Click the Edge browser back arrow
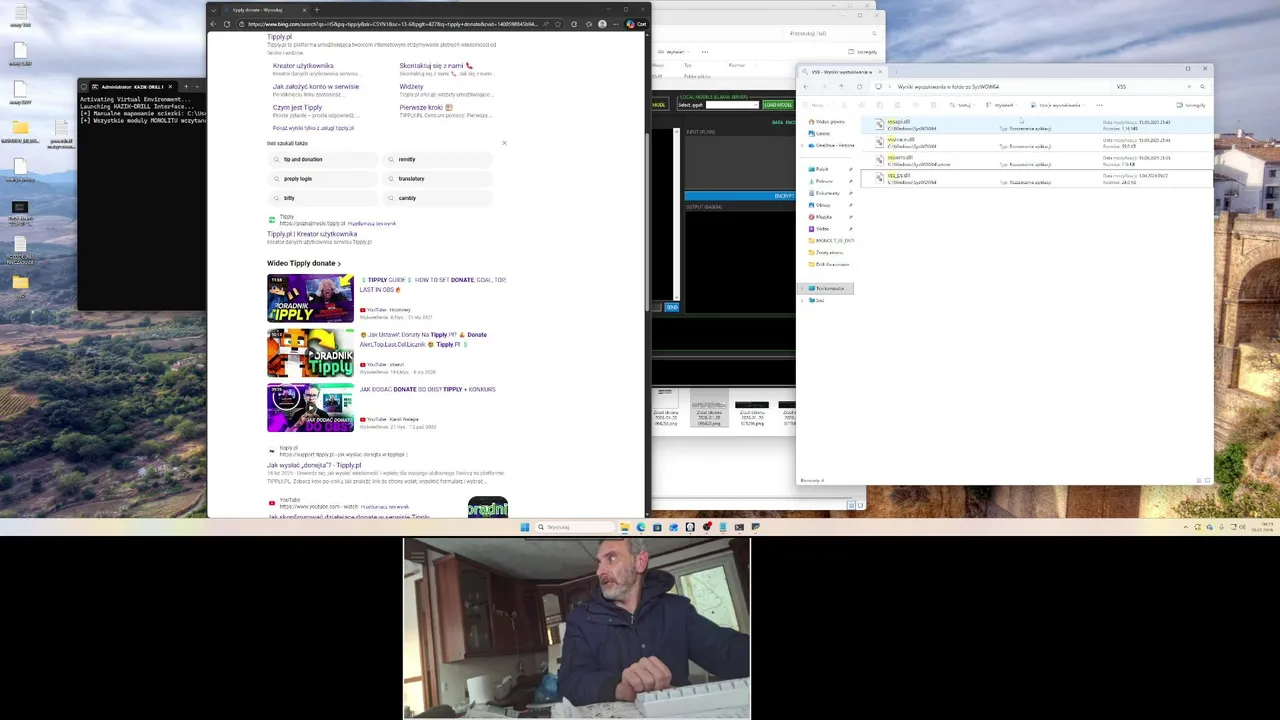 pyautogui.click(x=213, y=24)
